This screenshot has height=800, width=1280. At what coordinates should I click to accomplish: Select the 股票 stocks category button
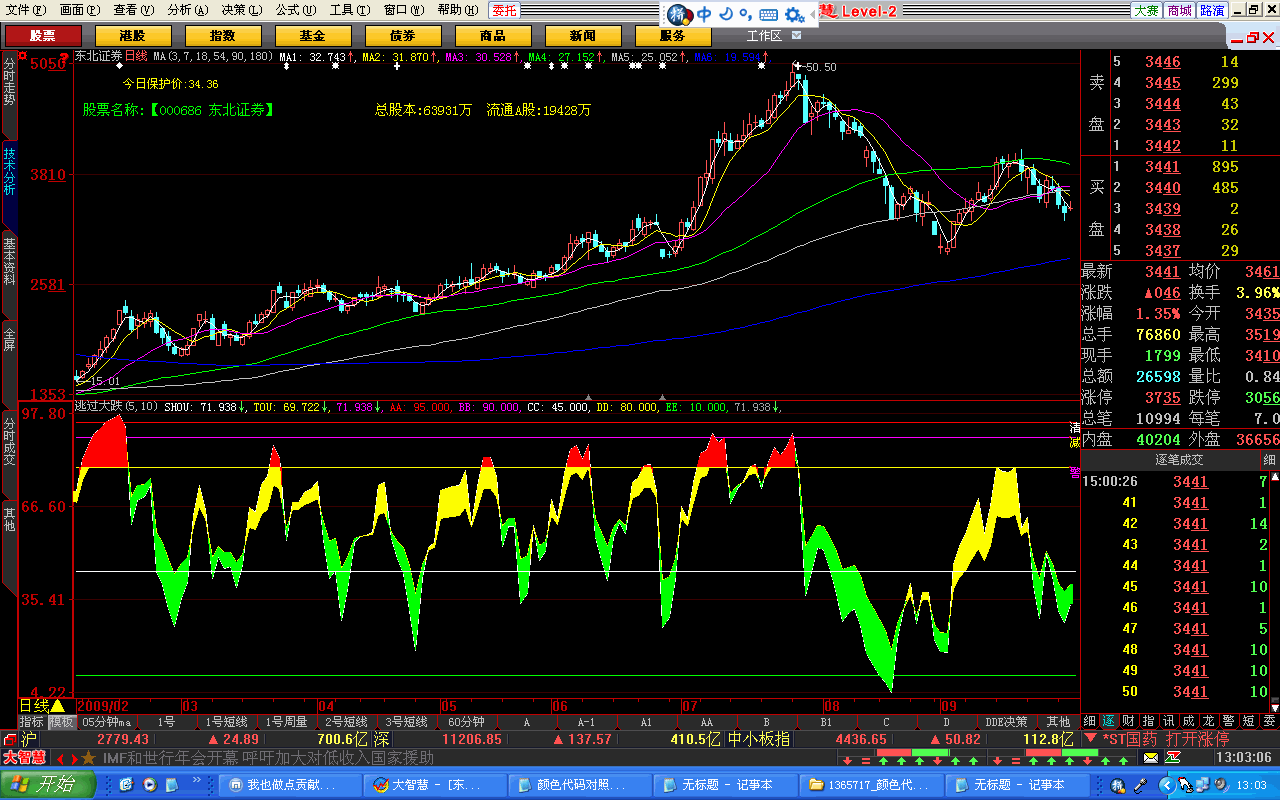point(43,36)
